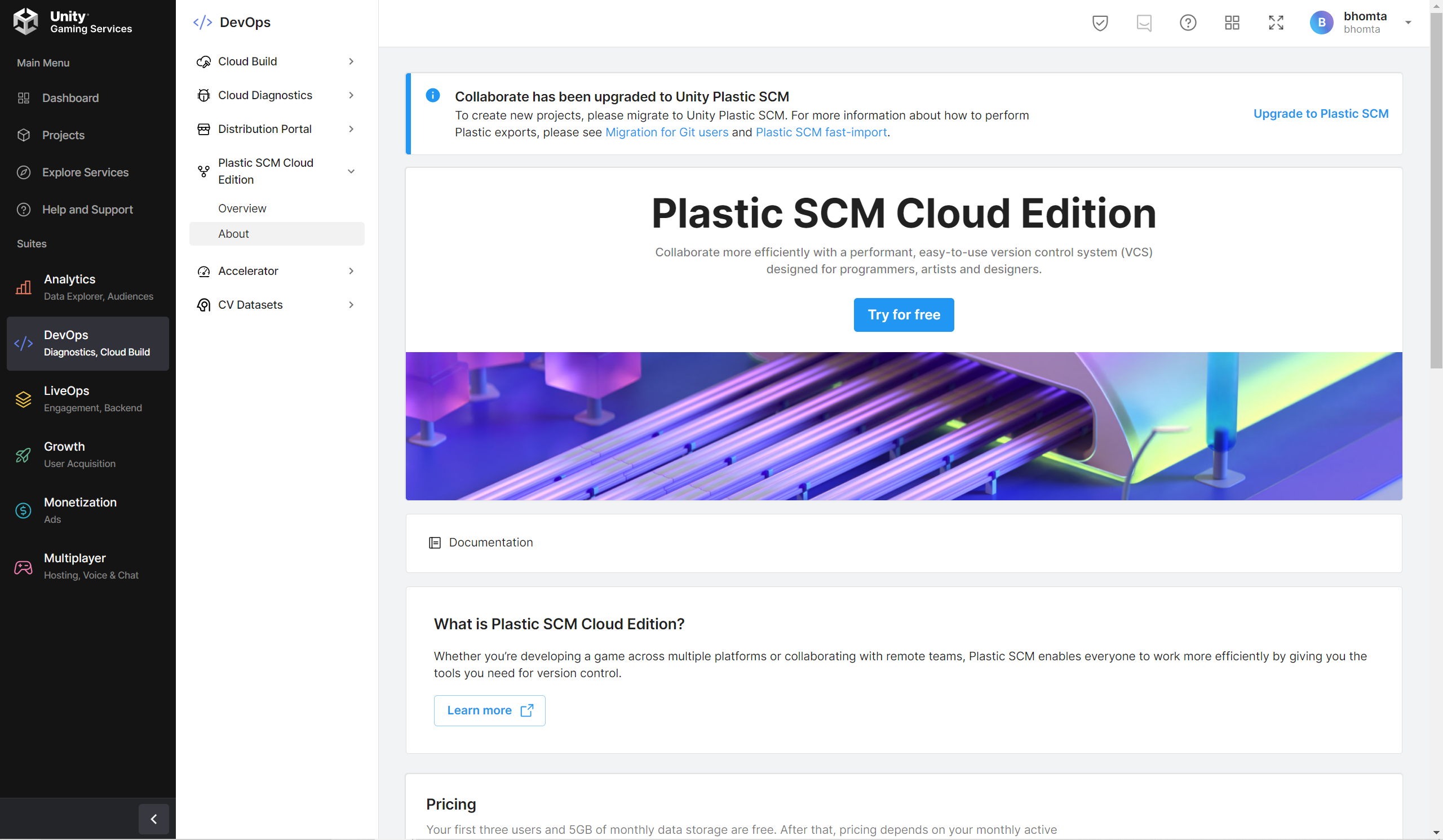Go to Dashboard in Main Menu
This screenshot has width=1443, height=840.
pos(70,98)
